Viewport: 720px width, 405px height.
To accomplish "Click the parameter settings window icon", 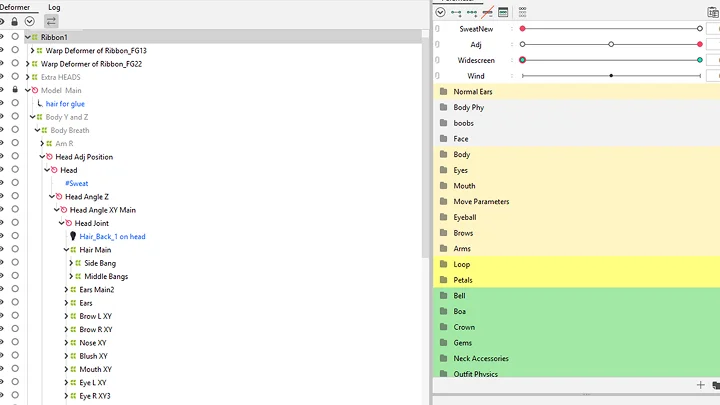I will tap(503, 13).
